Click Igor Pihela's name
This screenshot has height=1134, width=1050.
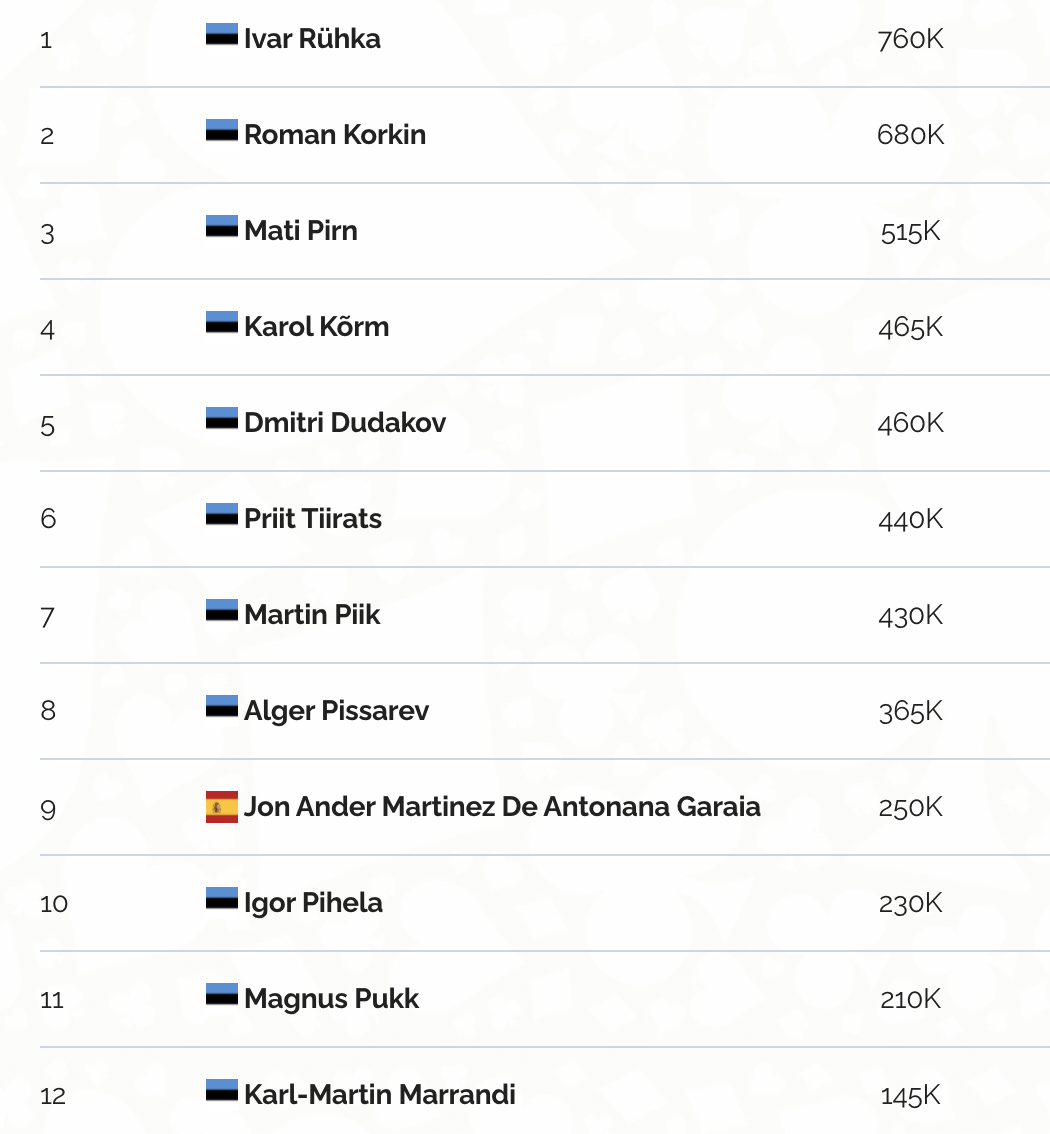(x=313, y=903)
